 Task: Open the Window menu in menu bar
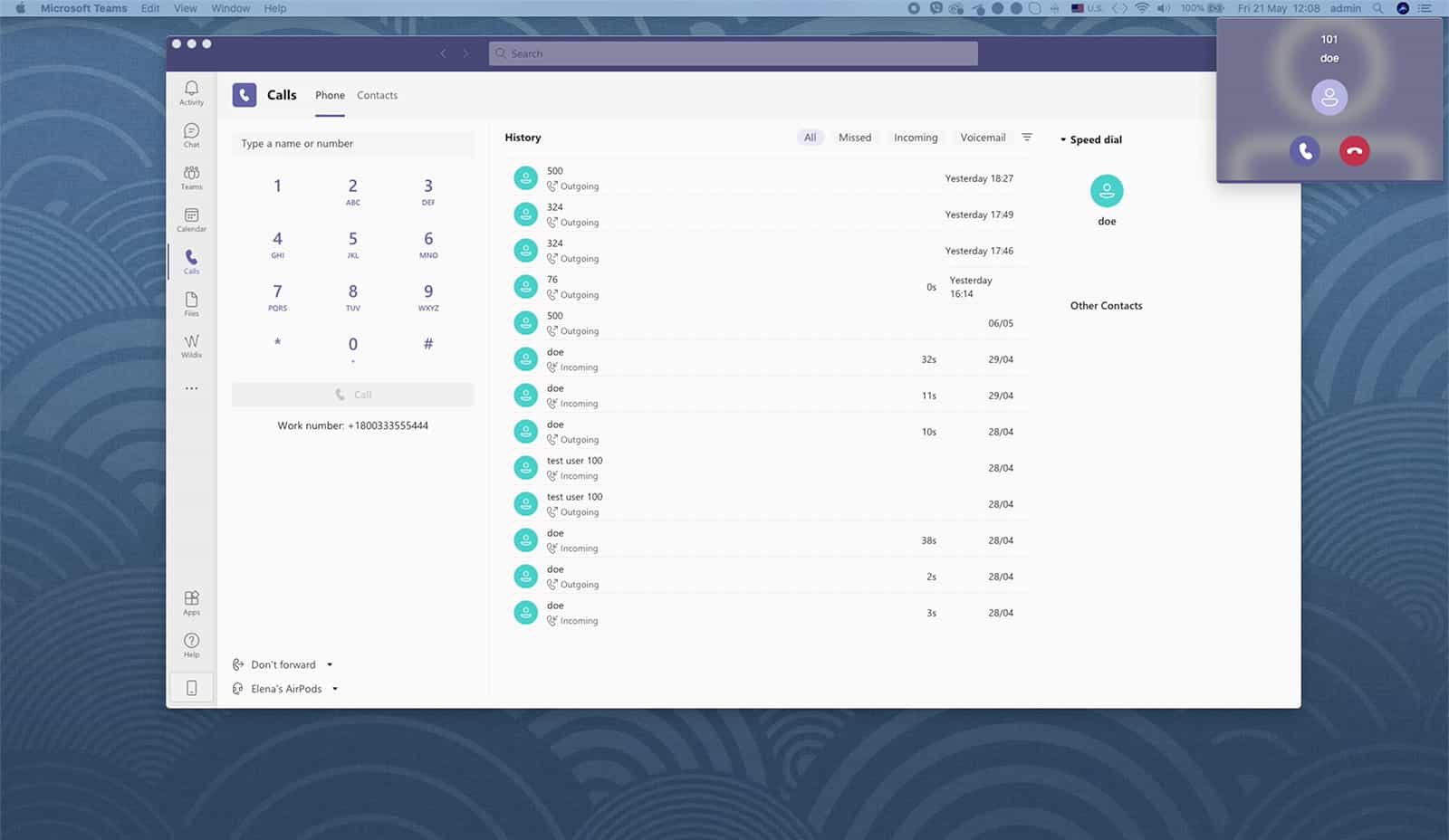coord(230,8)
